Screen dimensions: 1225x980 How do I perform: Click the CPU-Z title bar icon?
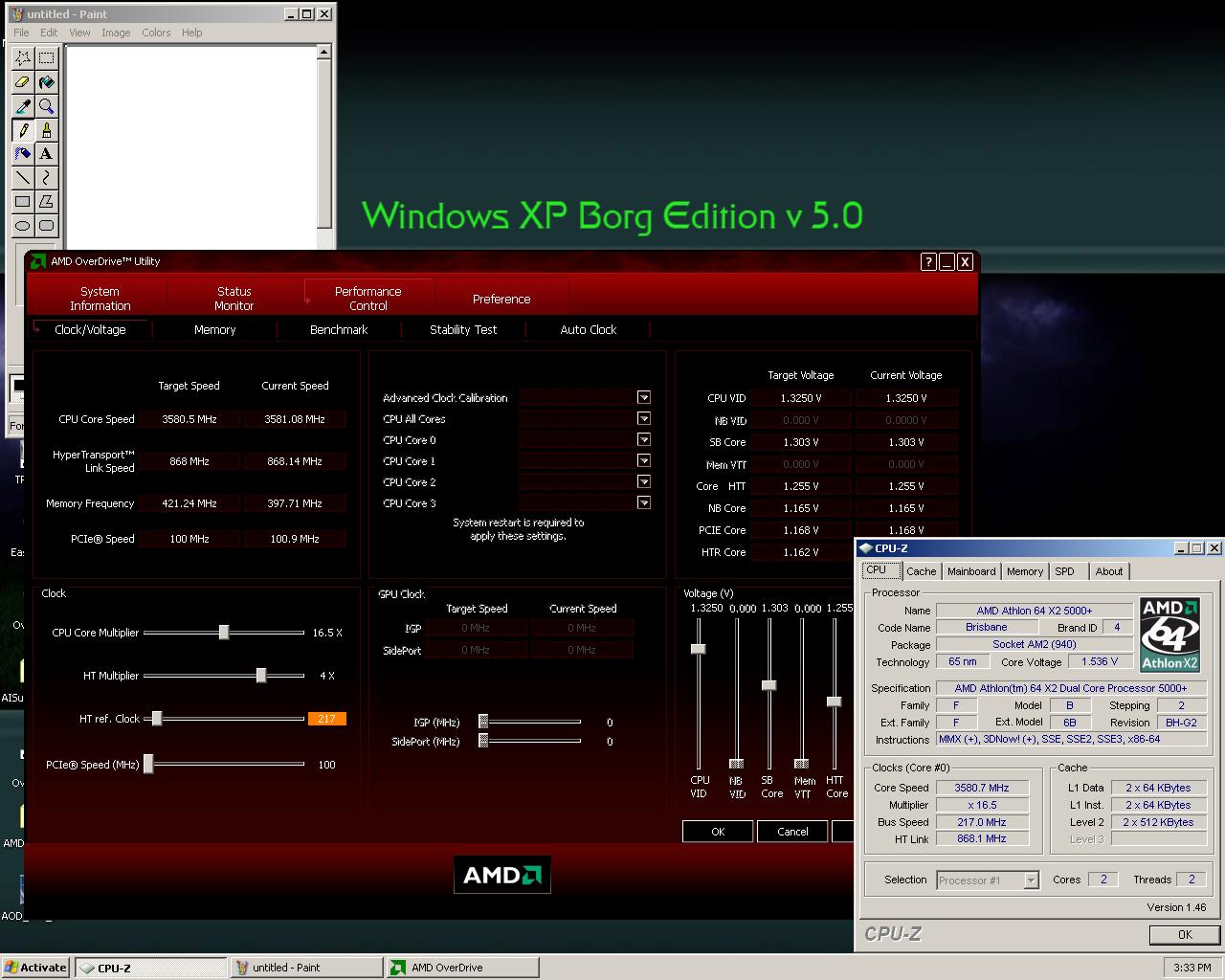866,548
